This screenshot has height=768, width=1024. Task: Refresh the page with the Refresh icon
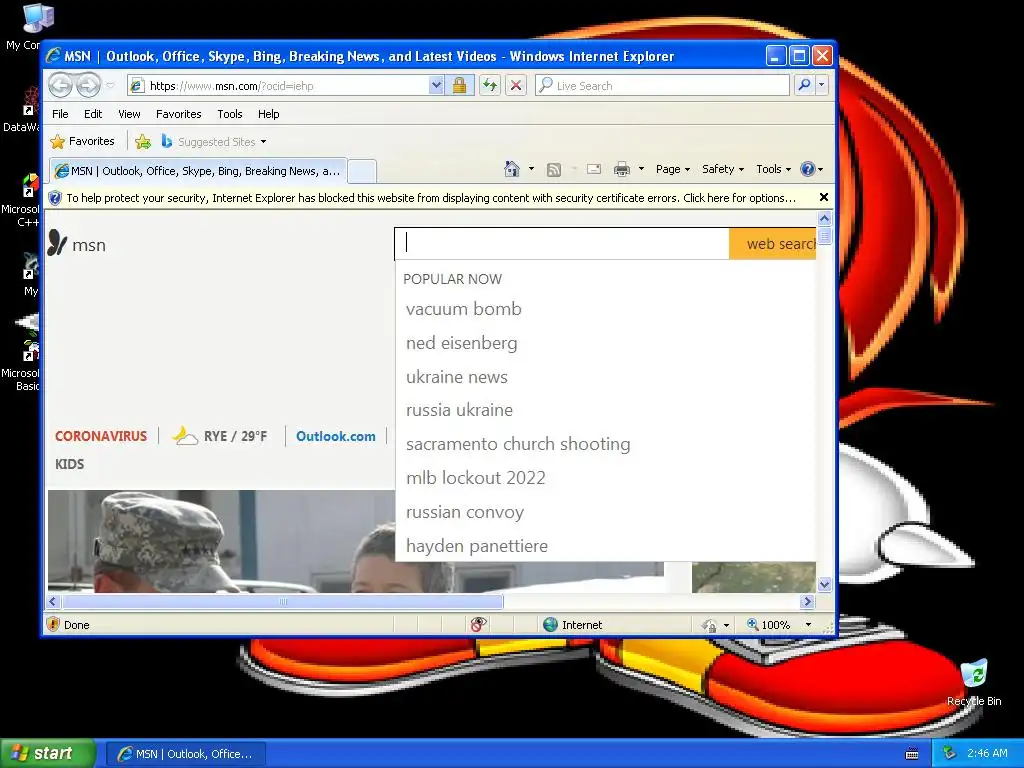pos(489,86)
